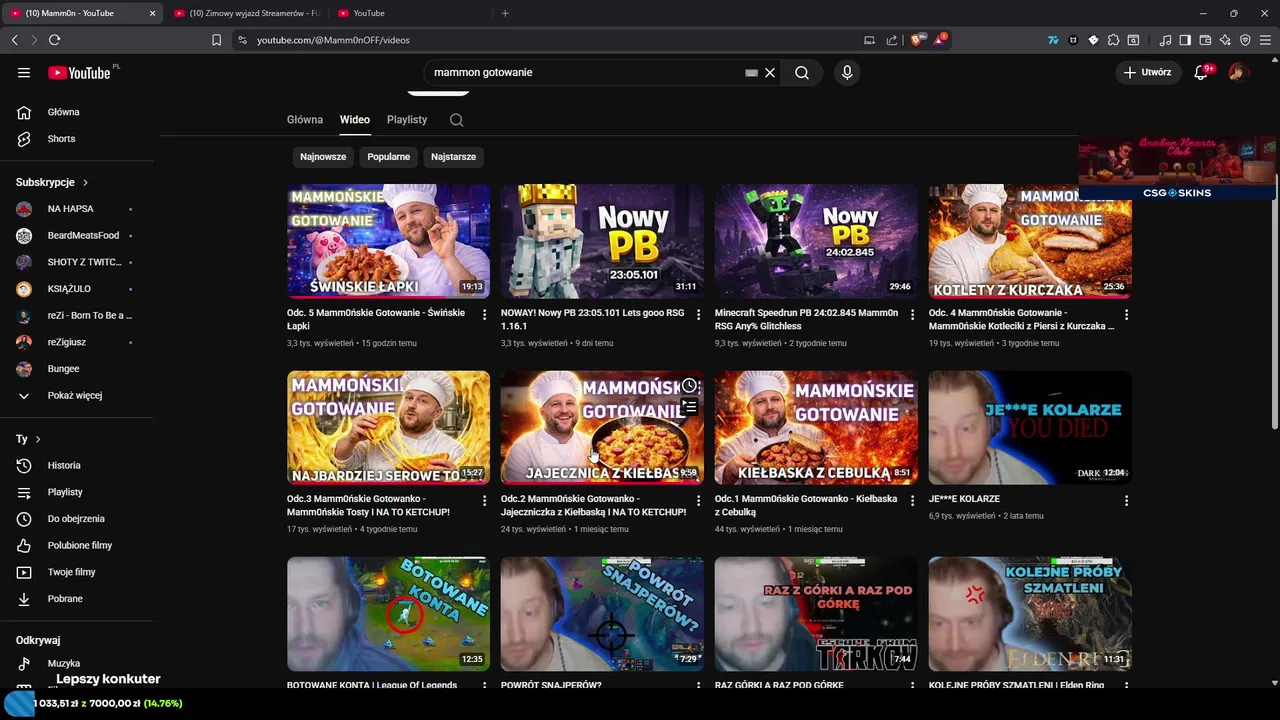The width and height of the screenshot is (1280, 720).
Task: Open more options for JE***E KOLARZE video
Action: point(1126,500)
